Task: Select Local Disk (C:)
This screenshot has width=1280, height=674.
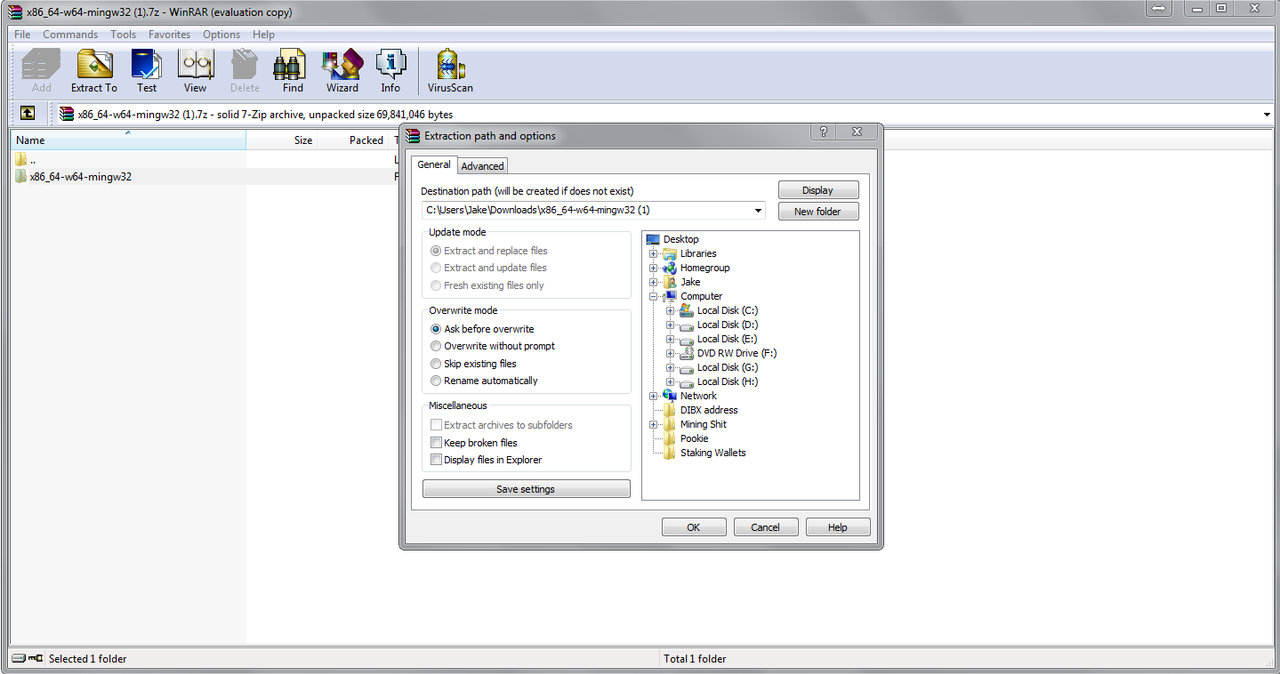Action: click(727, 310)
